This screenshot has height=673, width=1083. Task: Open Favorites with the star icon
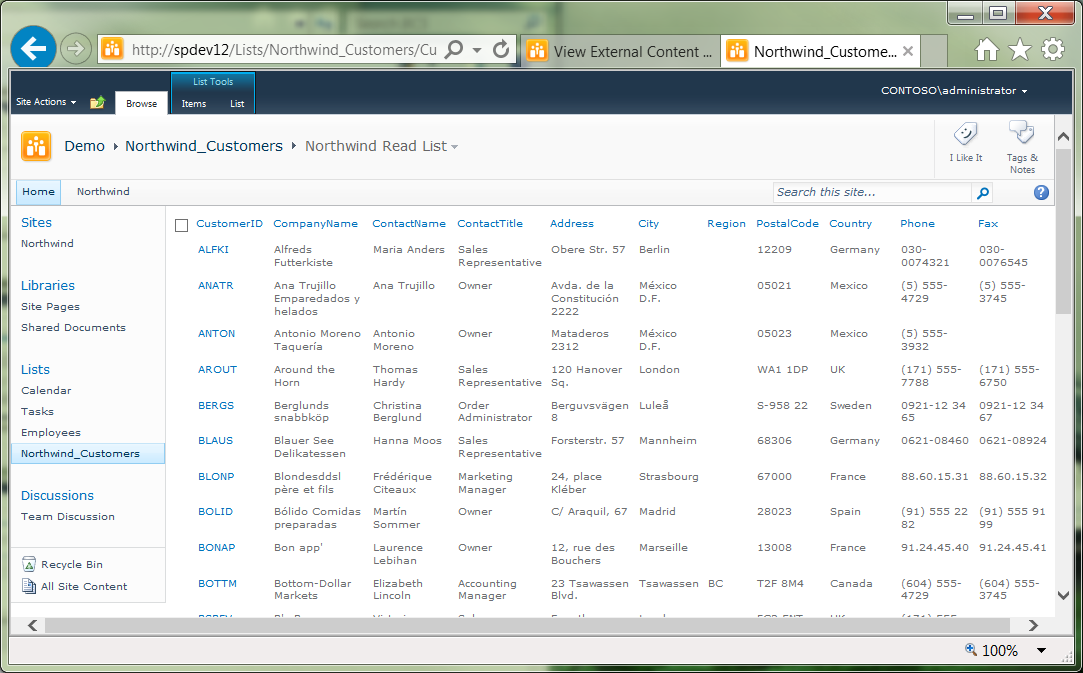coord(1019,49)
